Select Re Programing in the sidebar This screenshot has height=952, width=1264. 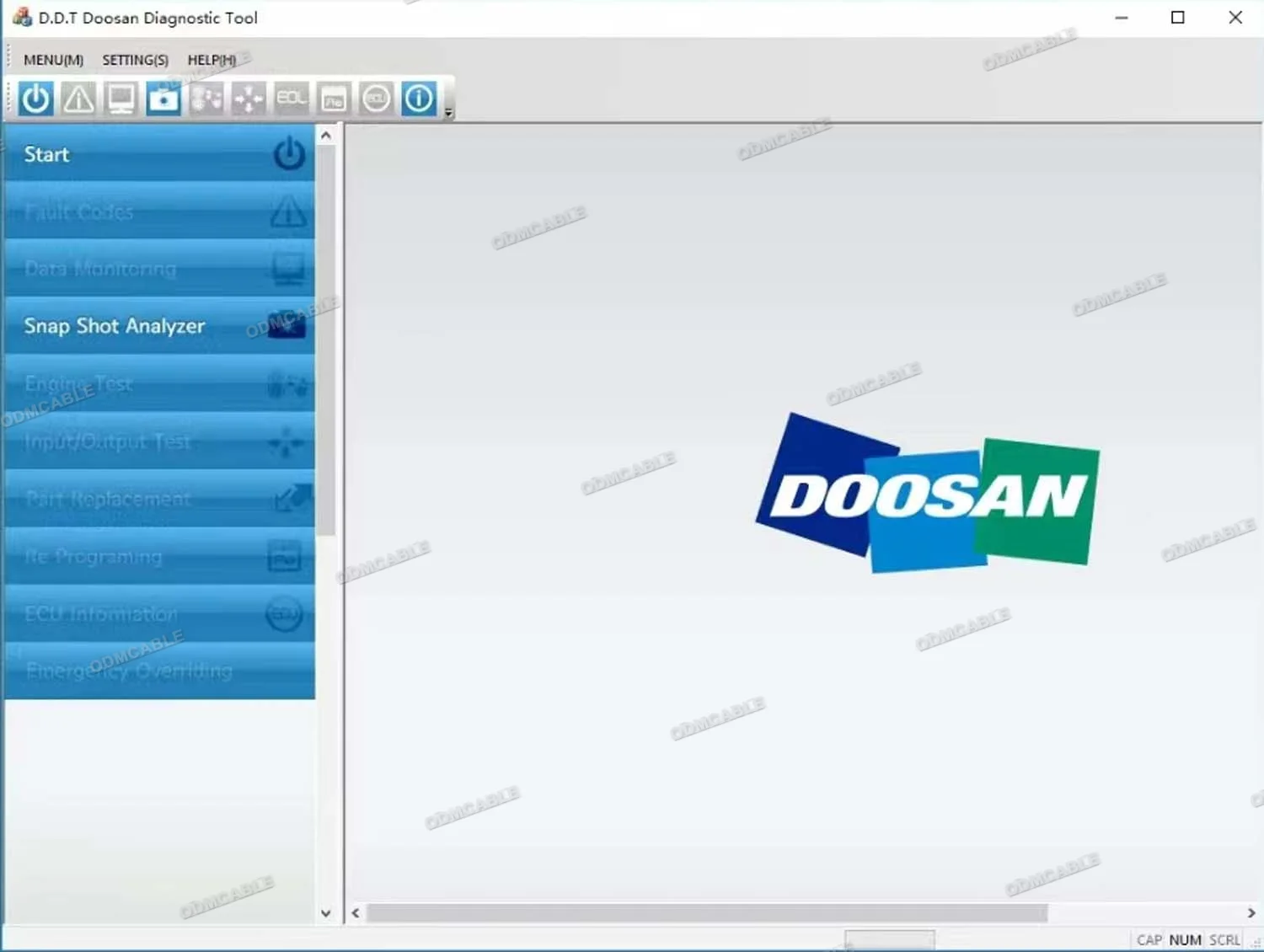159,556
